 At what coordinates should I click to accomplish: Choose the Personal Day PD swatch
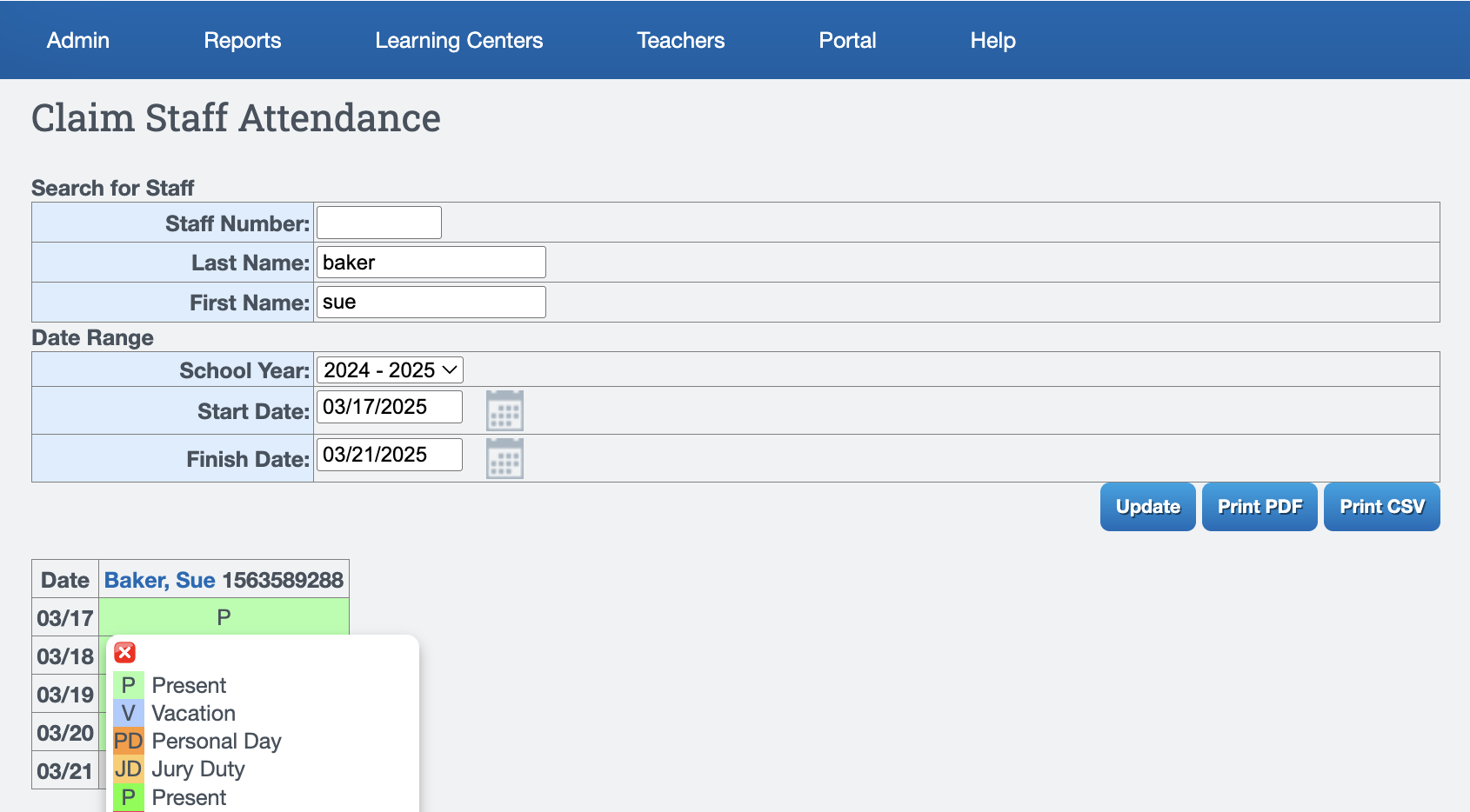(128, 741)
